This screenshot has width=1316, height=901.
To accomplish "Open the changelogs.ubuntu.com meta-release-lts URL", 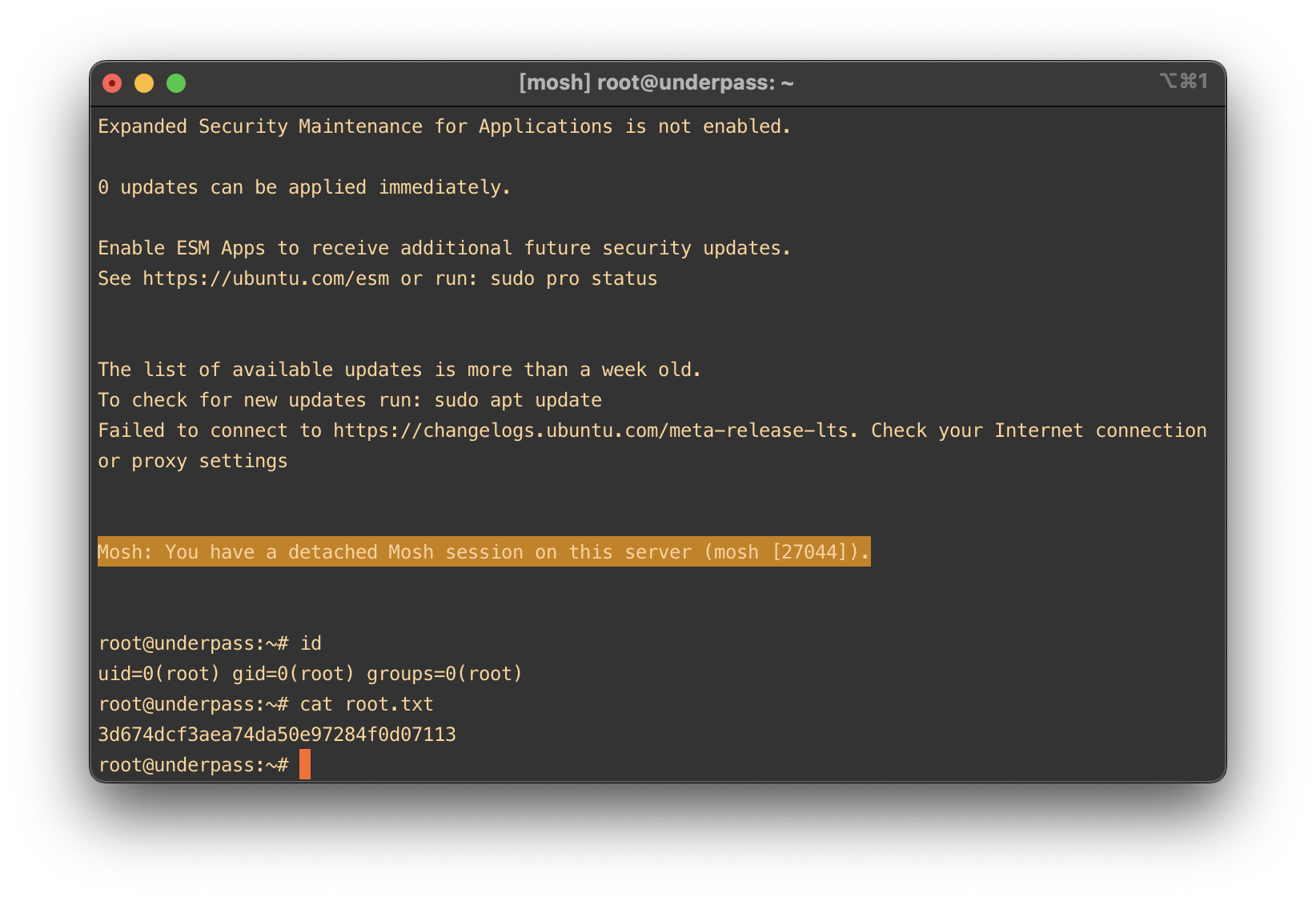I will click(590, 430).
